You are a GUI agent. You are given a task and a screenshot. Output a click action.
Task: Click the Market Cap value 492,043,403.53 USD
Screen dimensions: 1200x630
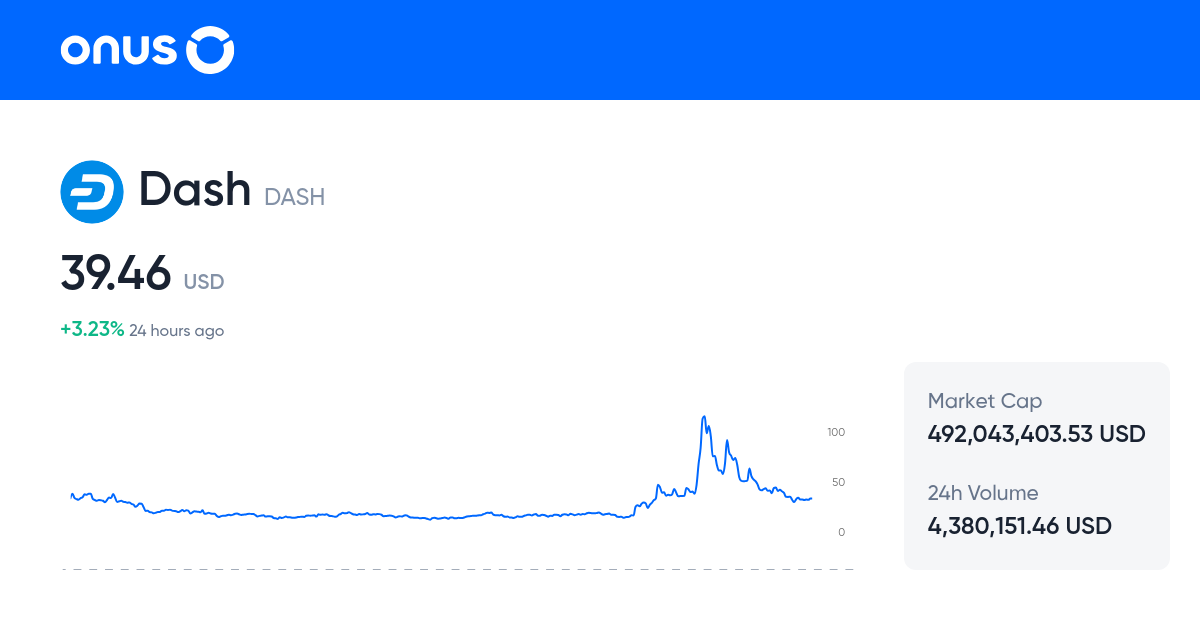pyautogui.click(x=1034, y=433)
